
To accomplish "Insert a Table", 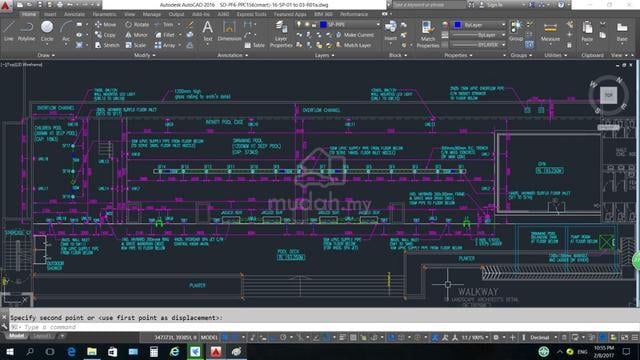I will tap(255, 45).
